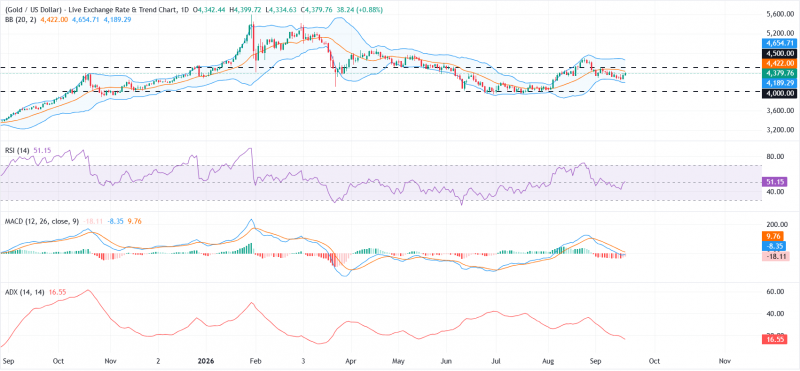Click the 80.00 label on RSI axis
The width and height of the screenshot is (800, 371).
pyautogui.click(x=776, y=157)
